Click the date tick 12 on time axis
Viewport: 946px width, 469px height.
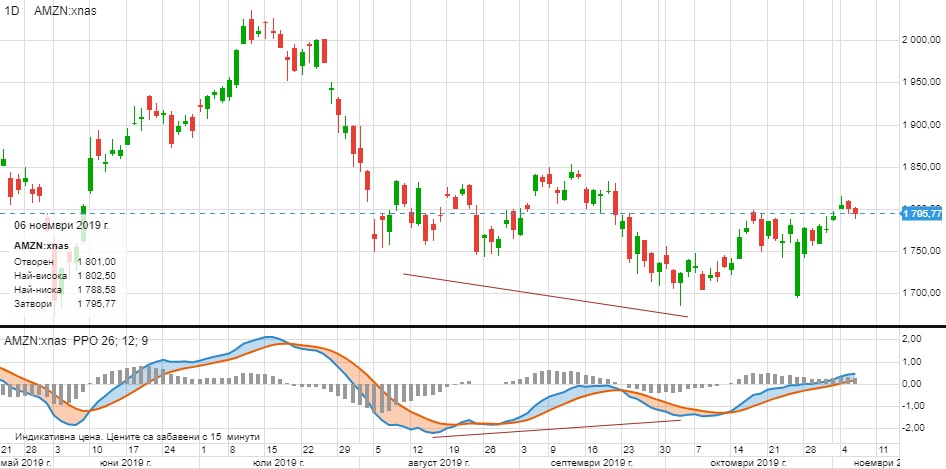click(416, 450)
